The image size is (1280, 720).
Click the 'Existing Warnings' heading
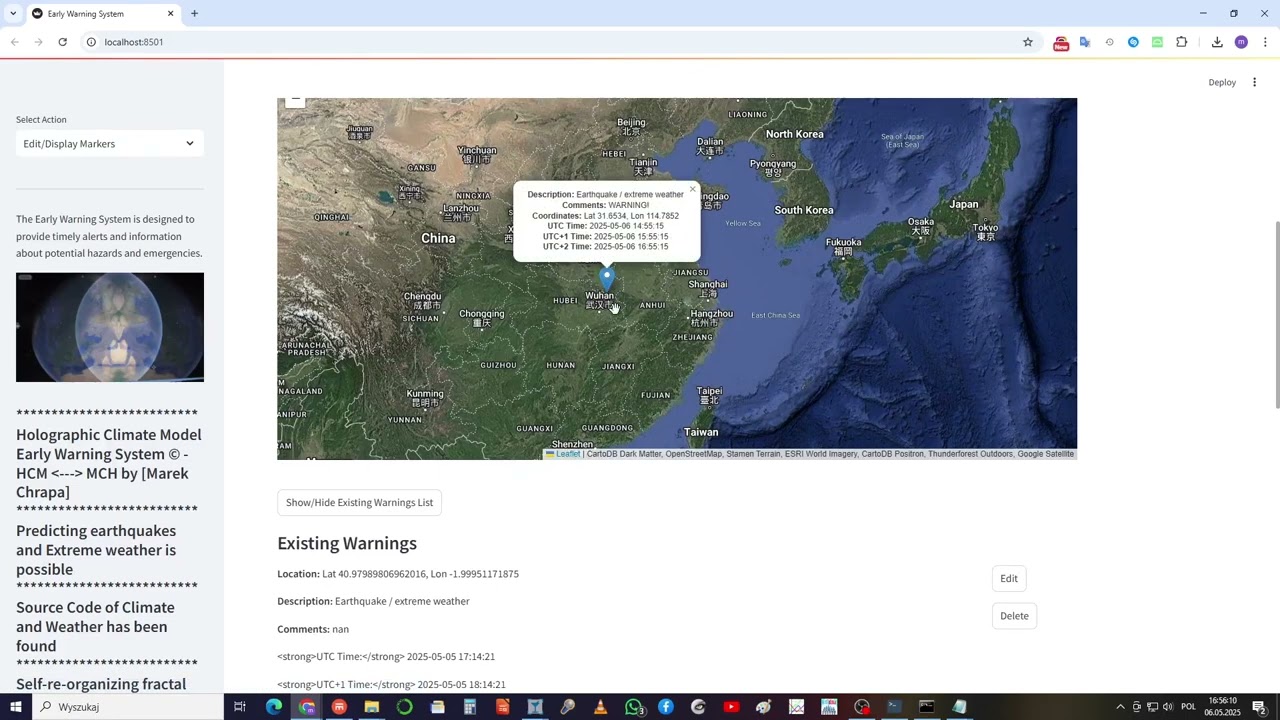coord(347,544)
